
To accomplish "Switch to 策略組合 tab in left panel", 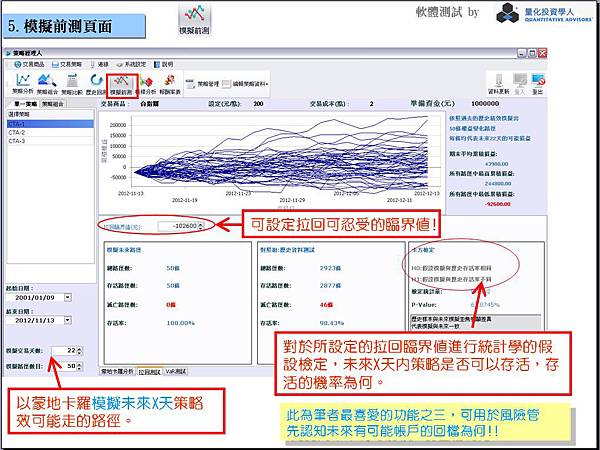I will click(53, 104).
